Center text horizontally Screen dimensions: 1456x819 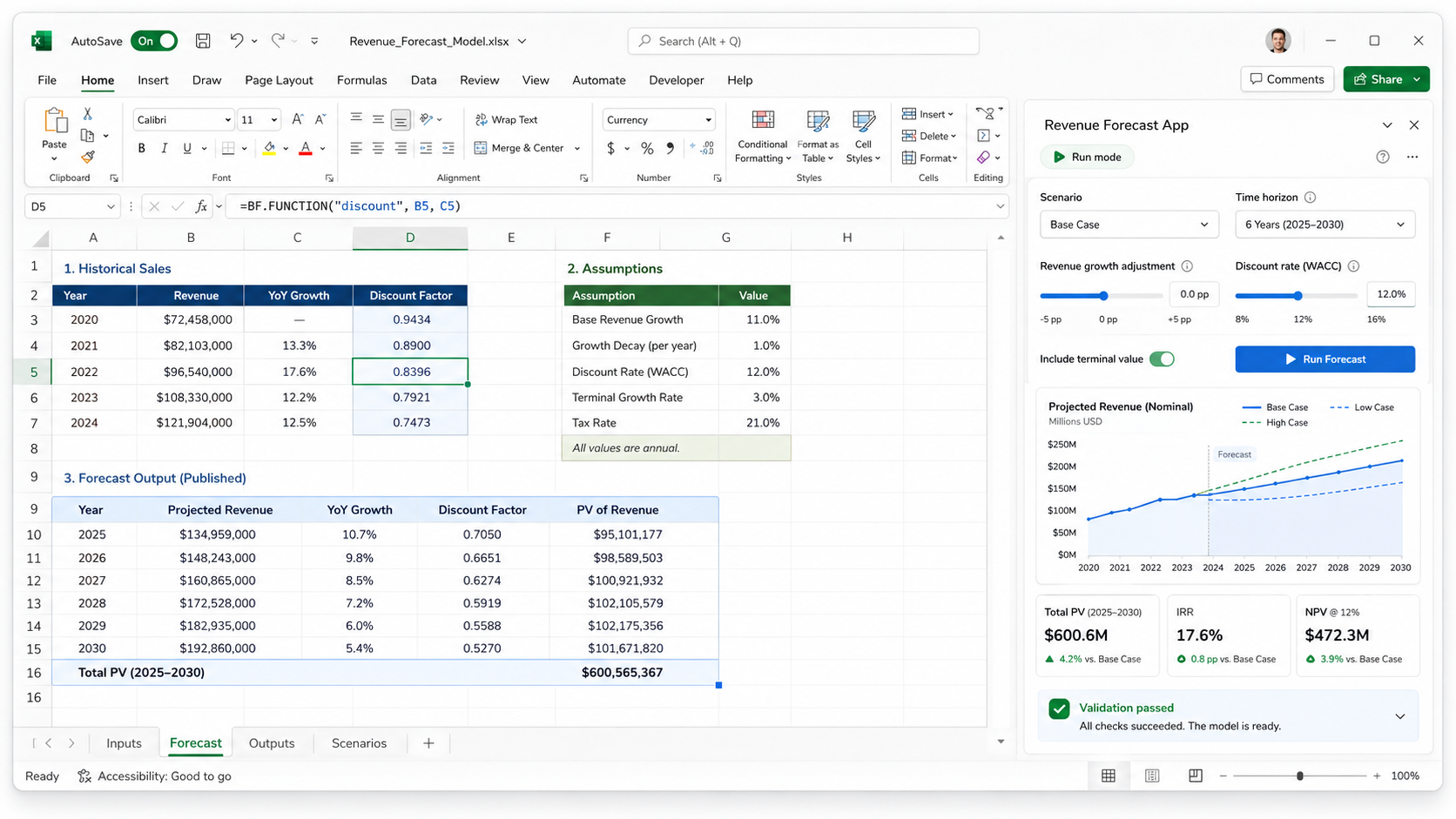378,149
